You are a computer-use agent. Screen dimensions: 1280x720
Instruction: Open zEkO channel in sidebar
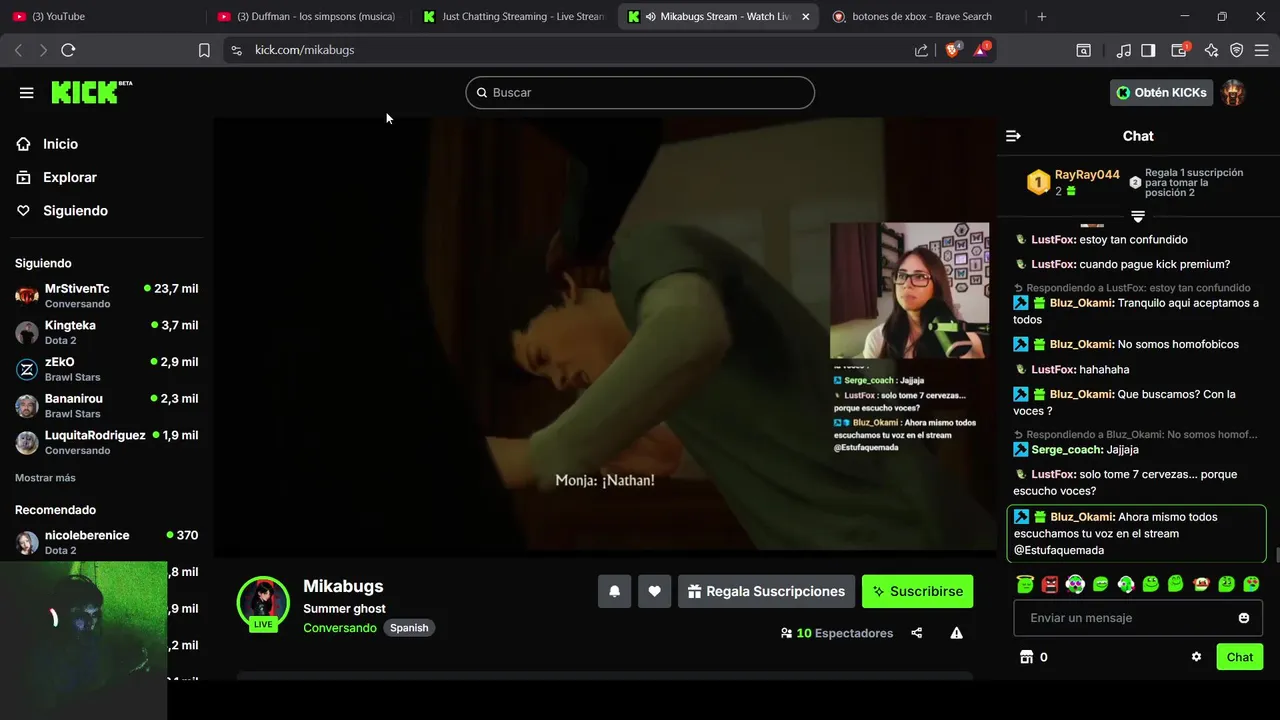(107, 369)
